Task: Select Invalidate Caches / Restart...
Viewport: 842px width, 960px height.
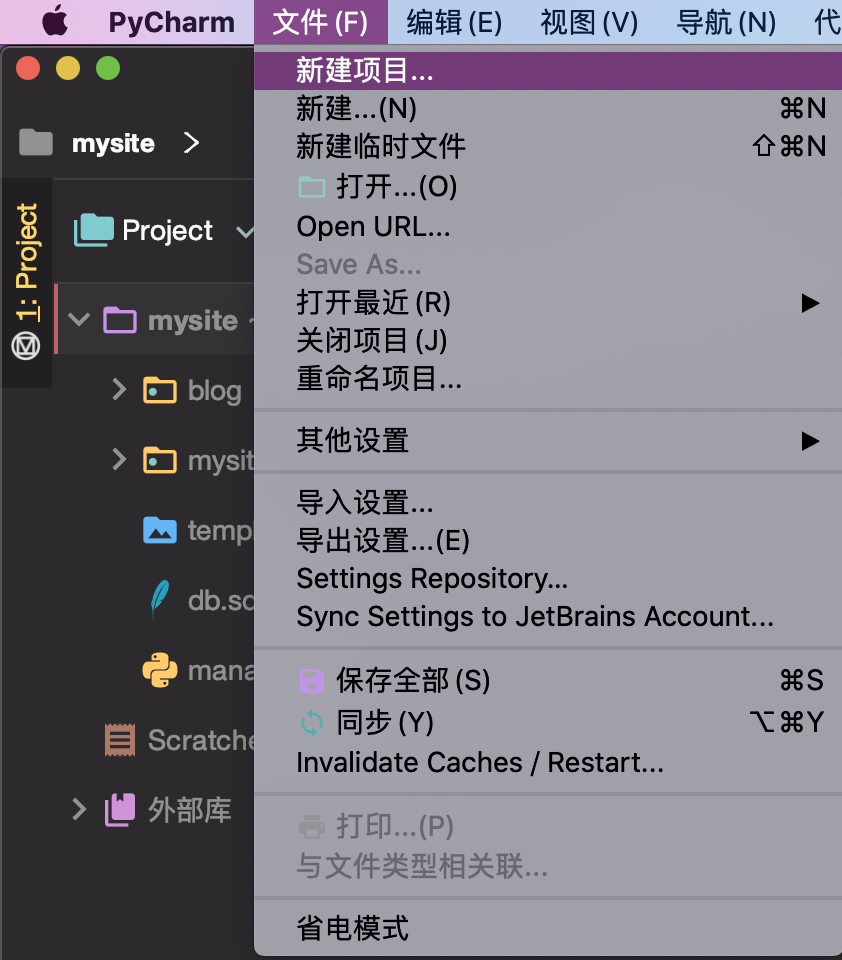Action: [548, 763]
